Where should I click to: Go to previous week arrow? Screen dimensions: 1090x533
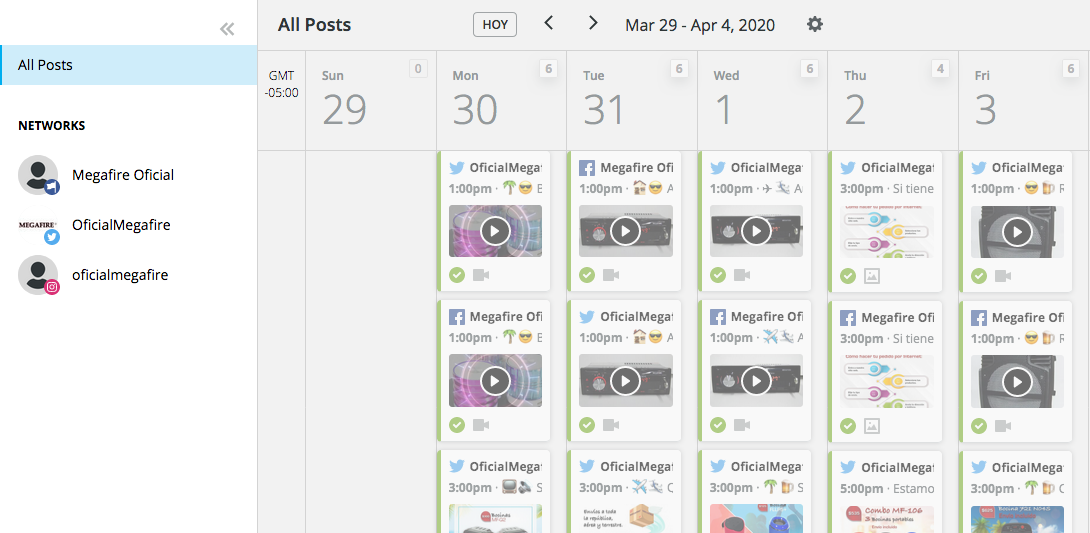(548, 23)
